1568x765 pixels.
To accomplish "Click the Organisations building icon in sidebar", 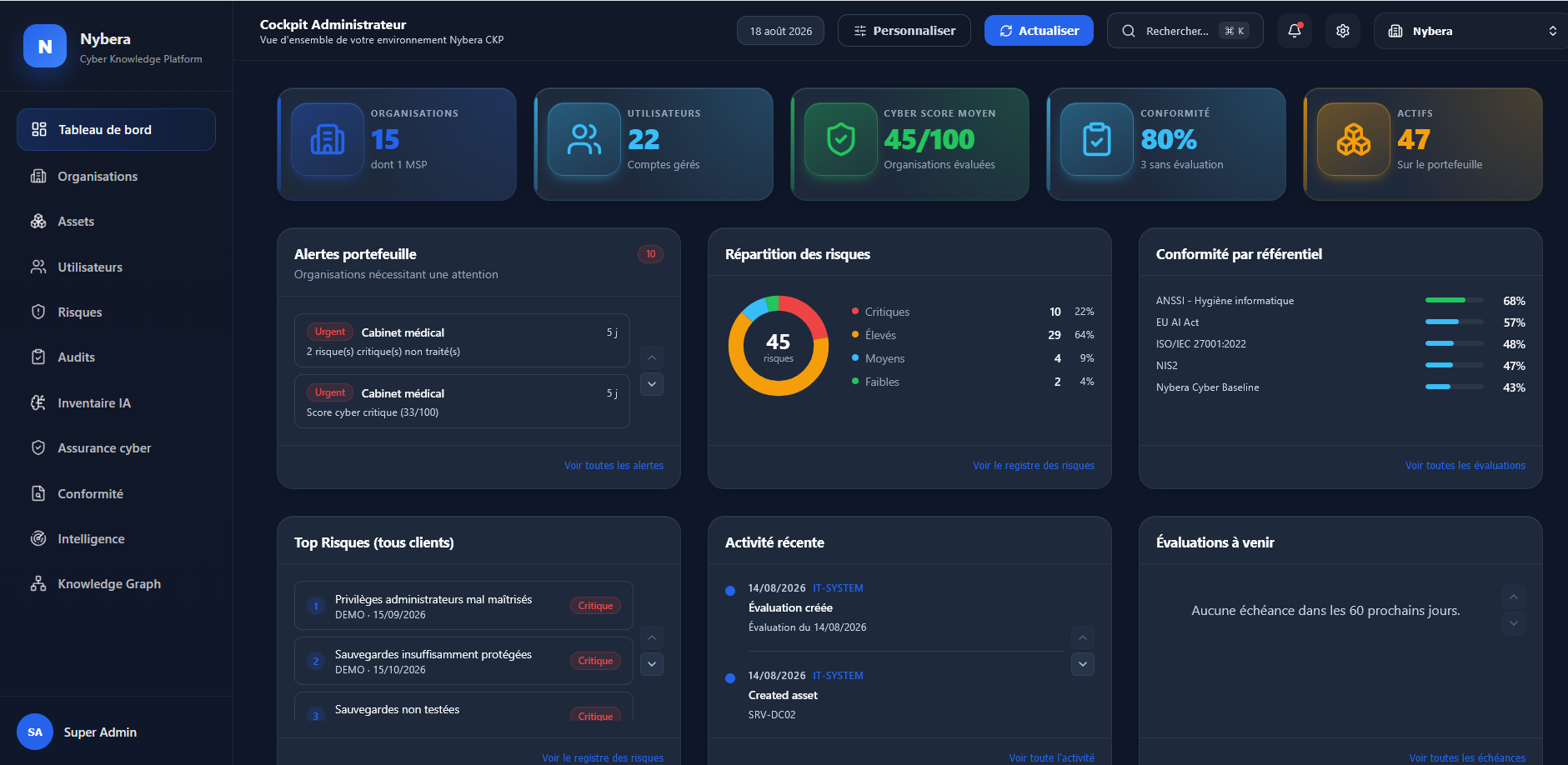I will [x=38, y=176].
